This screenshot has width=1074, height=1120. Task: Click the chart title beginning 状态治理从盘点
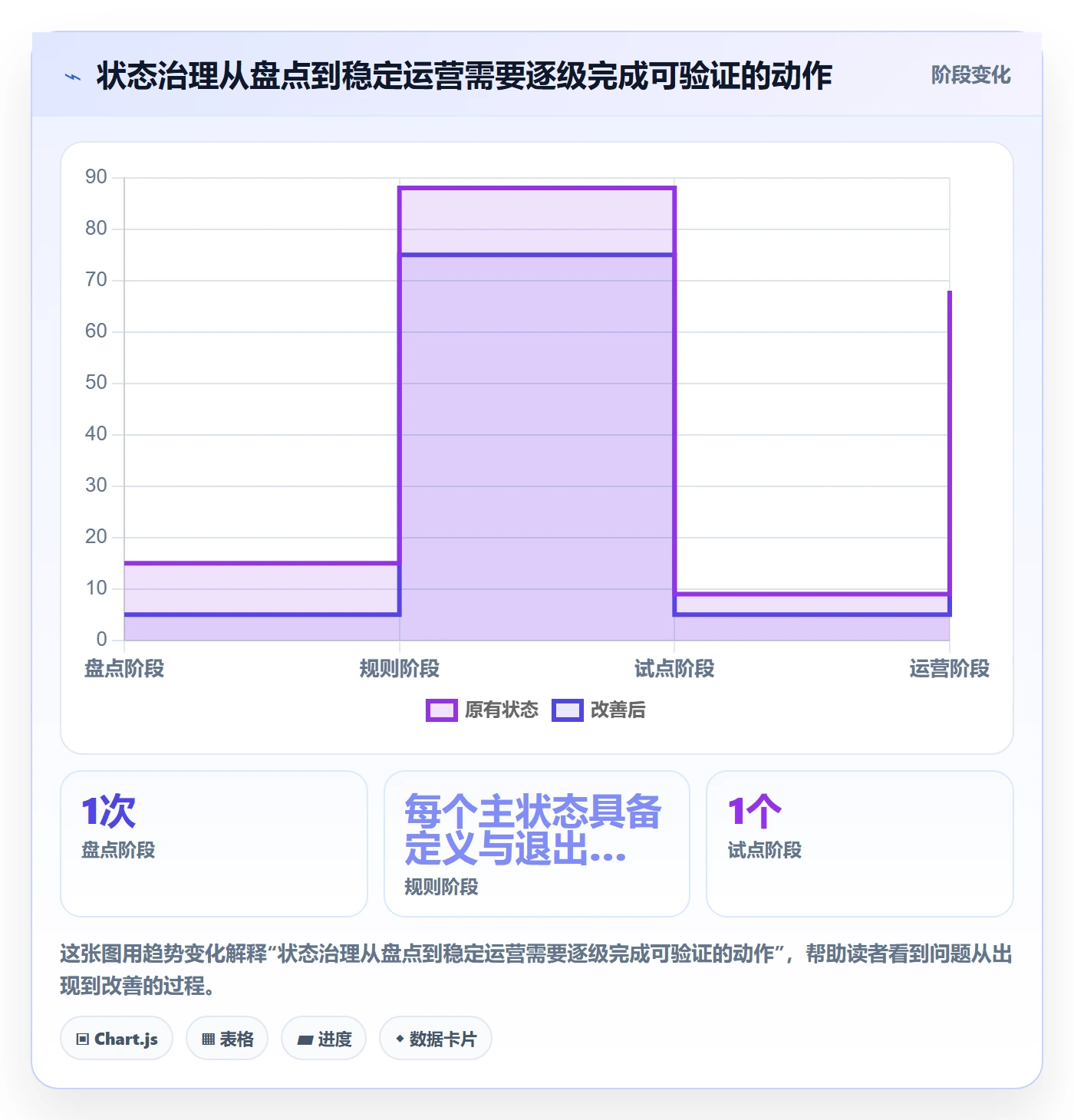click(x=464, y=77)
